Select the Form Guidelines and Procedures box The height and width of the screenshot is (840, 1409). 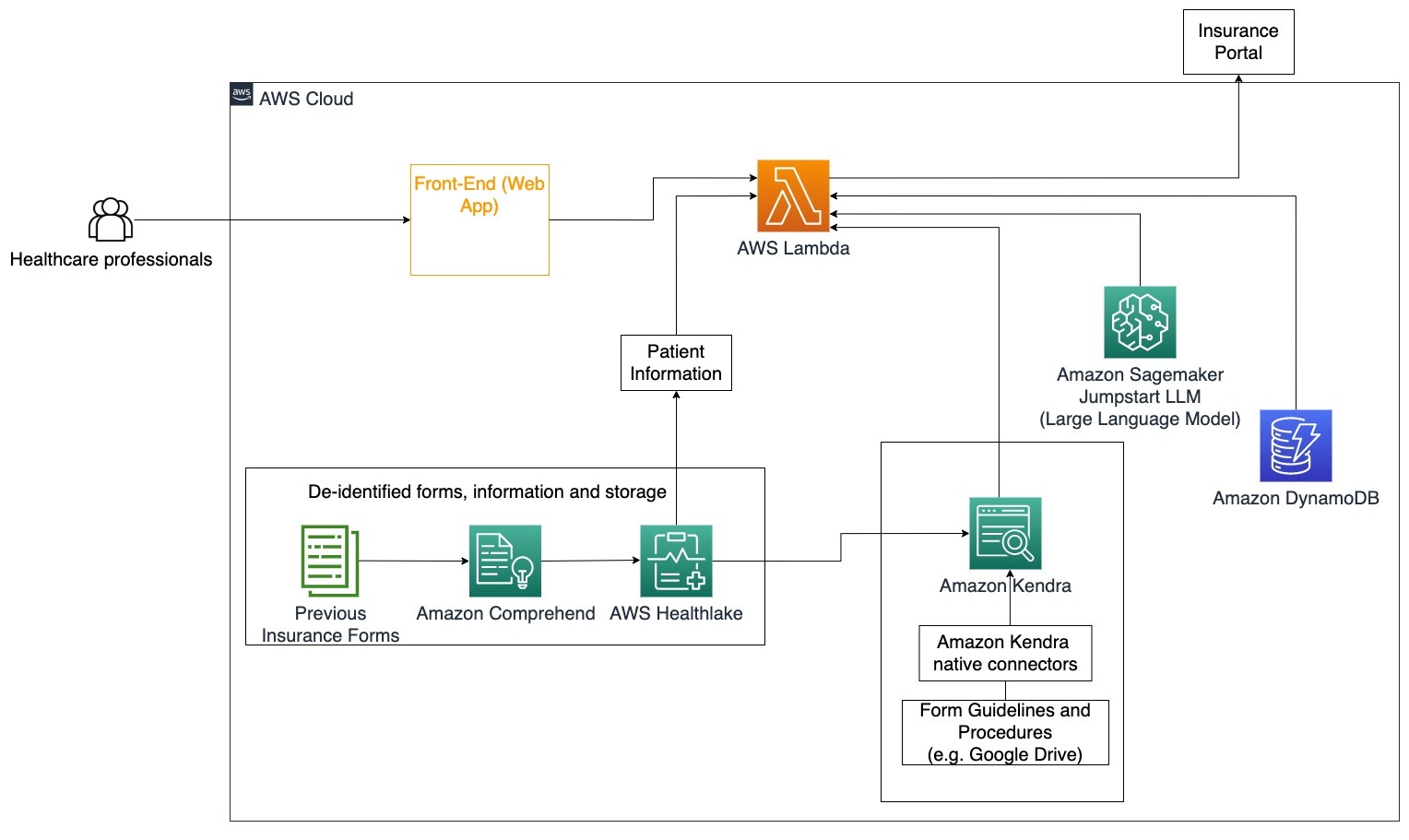tap(1005, 732)
